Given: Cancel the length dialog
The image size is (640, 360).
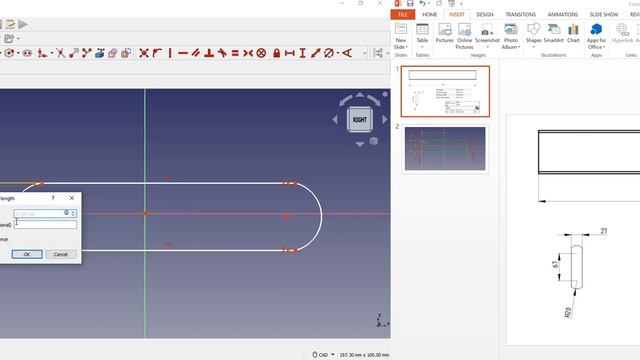Looking at the screenshot, I should tap(60, 254).
